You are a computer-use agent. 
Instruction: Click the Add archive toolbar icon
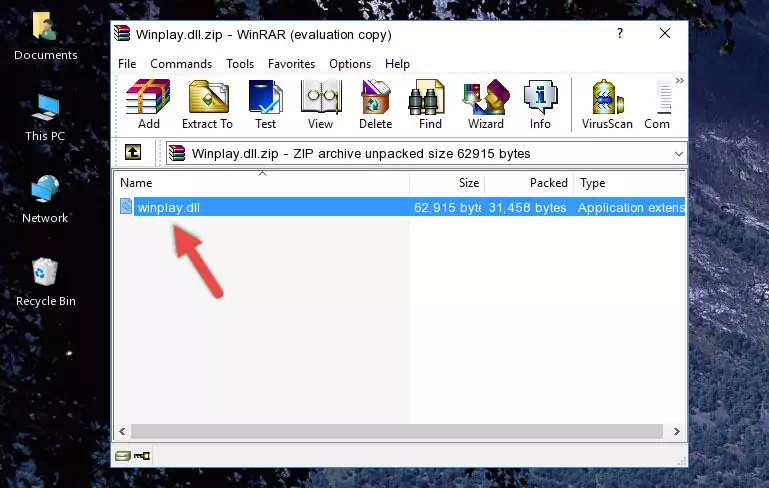(x=148, y=104)
